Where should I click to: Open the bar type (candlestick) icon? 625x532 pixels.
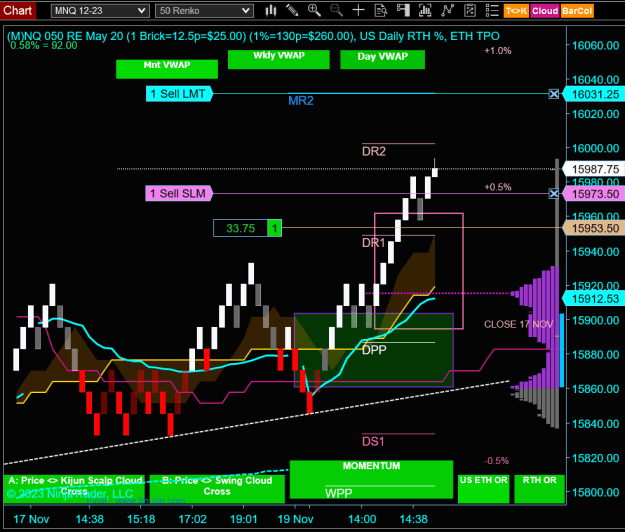coord(271,11)
